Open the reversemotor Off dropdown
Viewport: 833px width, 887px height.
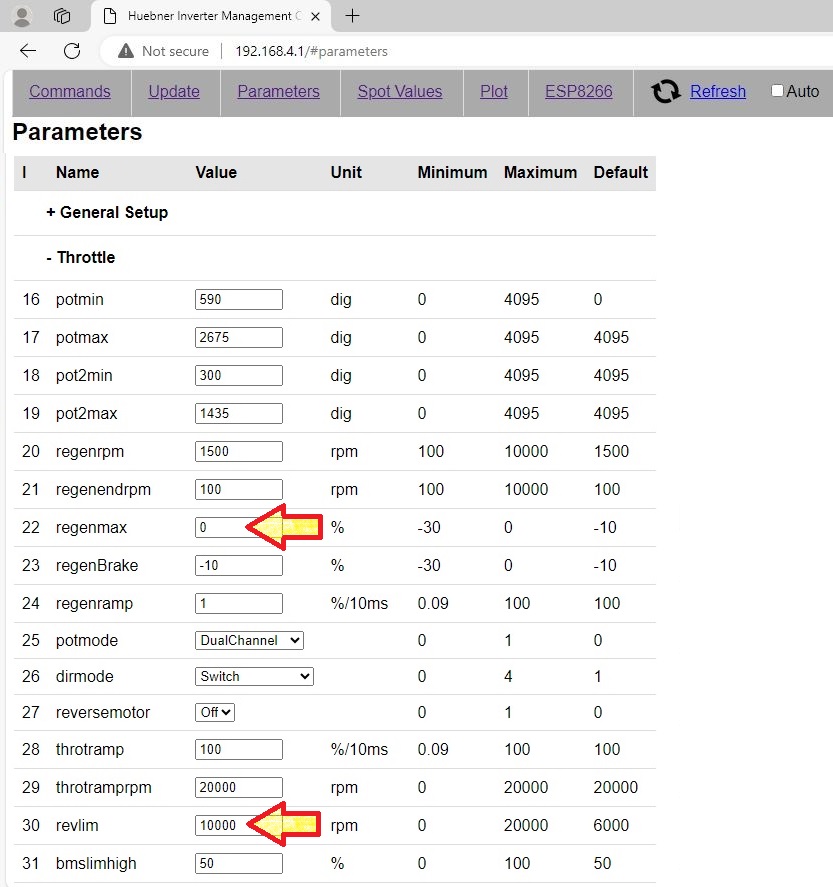coord(215,712)
